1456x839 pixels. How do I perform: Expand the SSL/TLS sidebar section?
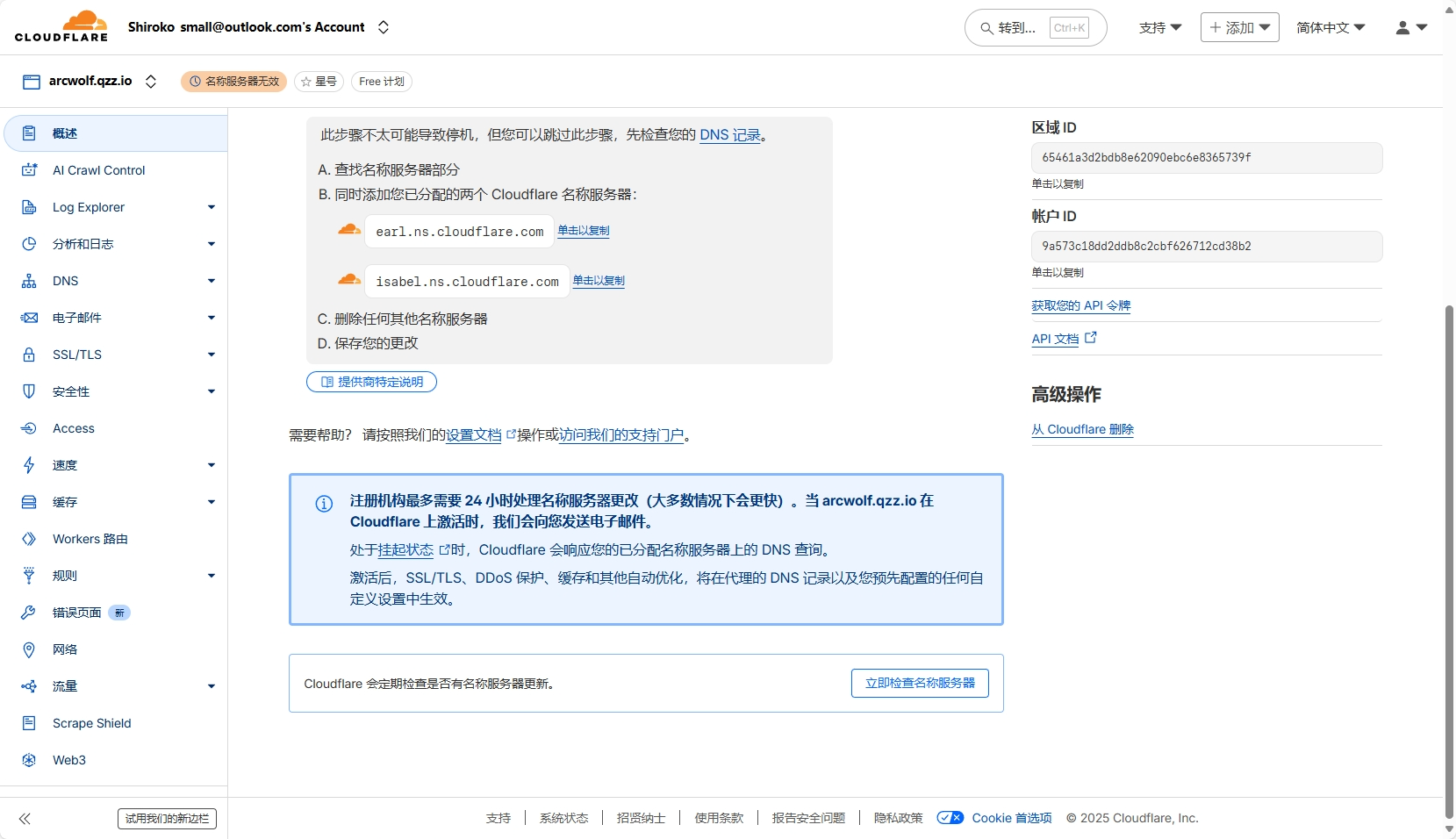click(x=211, y=355)
